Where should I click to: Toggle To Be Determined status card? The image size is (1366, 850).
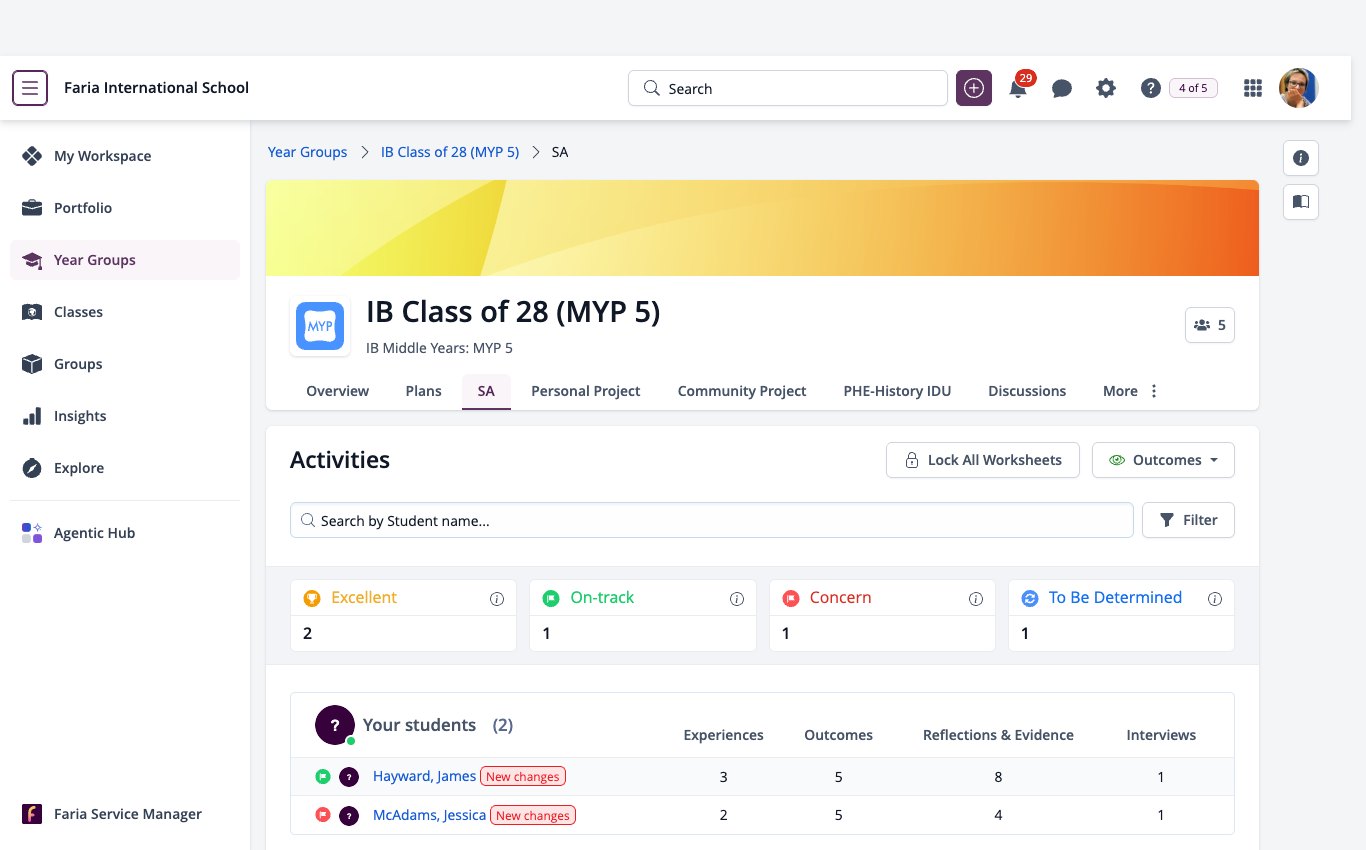1121,616
